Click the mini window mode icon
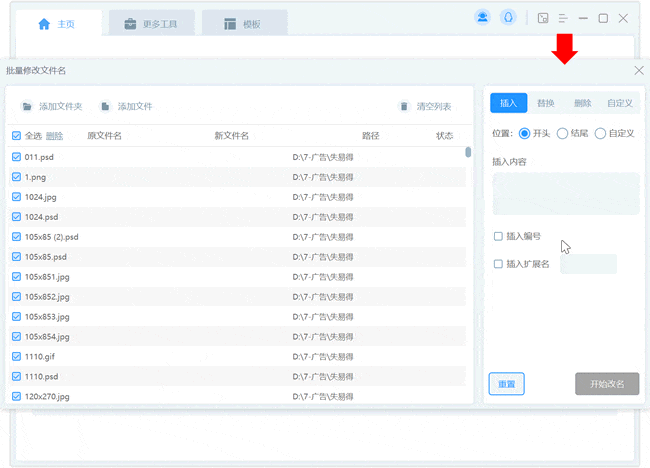 (543, 18)
